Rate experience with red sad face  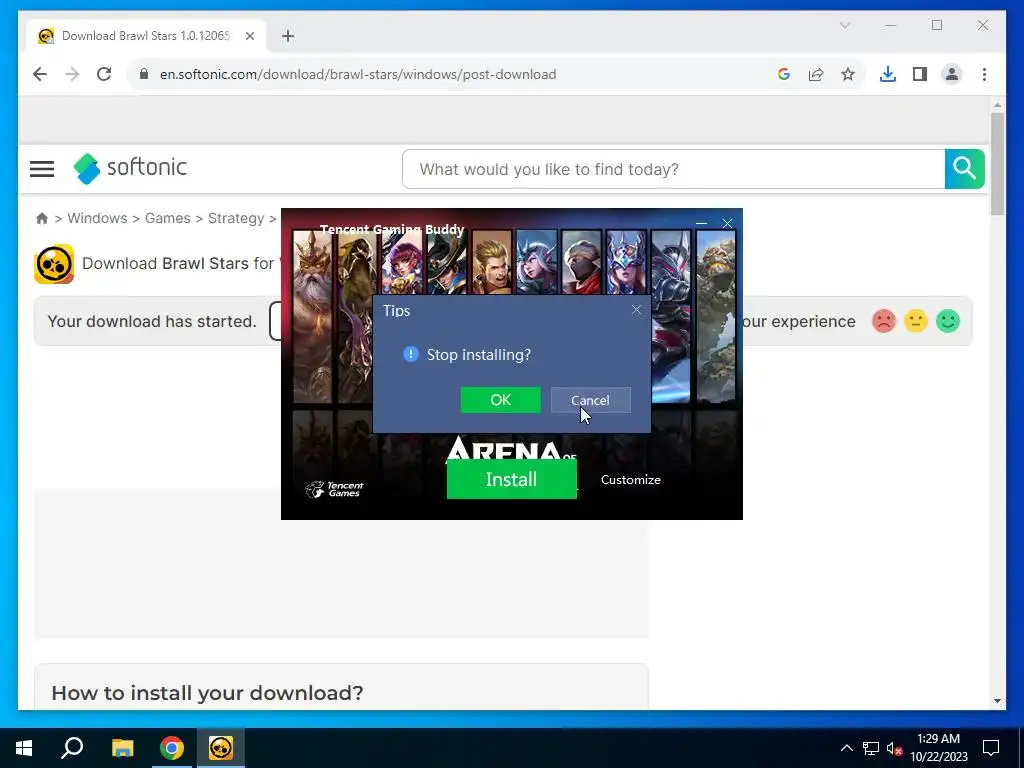[884, 321]
